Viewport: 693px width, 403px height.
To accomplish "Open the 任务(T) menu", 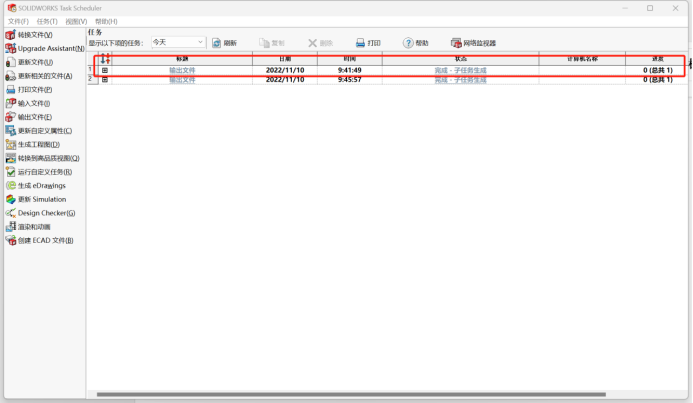I will (x=47, y=21).
